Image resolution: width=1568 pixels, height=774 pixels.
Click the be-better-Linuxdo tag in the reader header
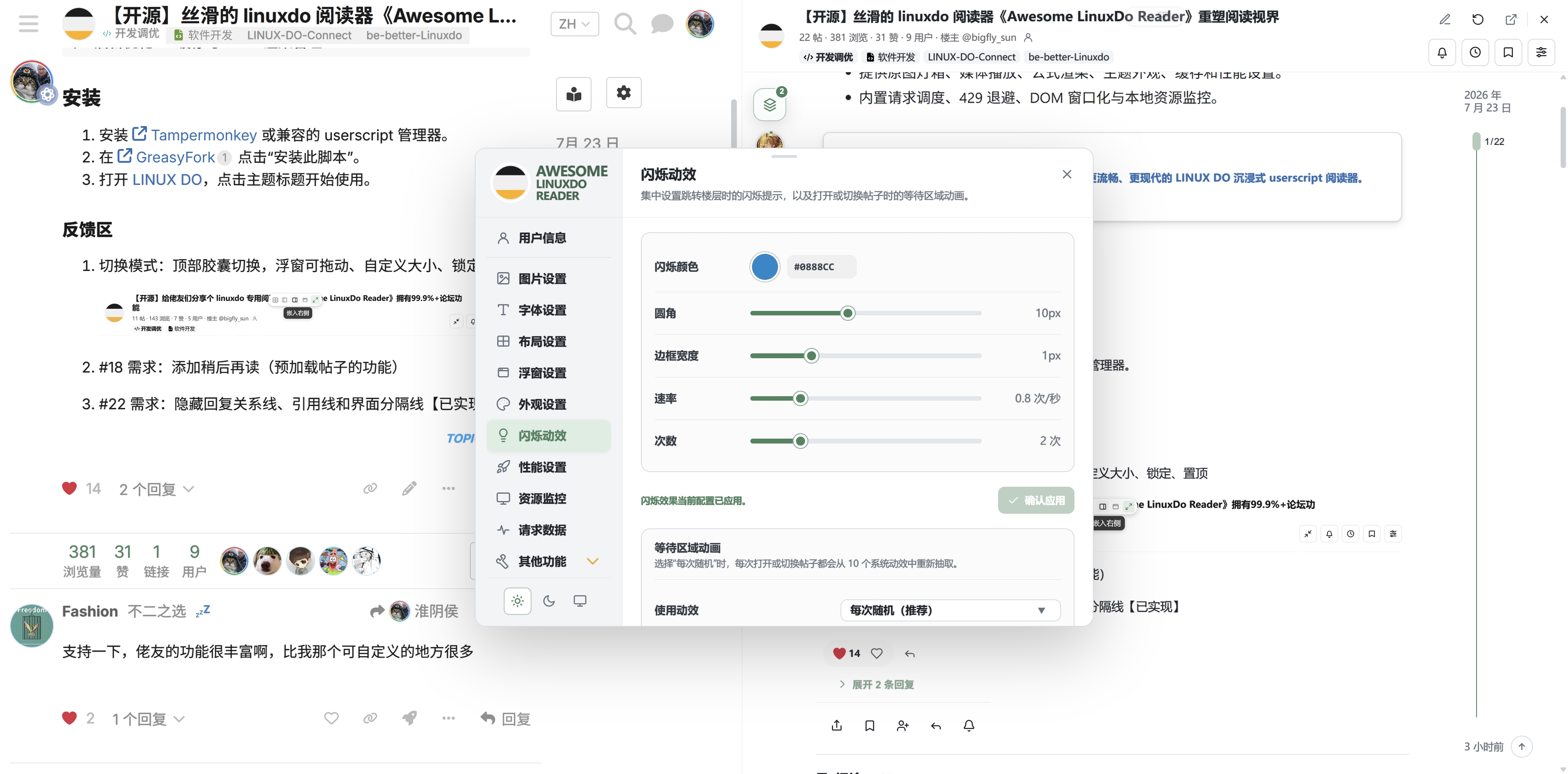(1068, 57)
